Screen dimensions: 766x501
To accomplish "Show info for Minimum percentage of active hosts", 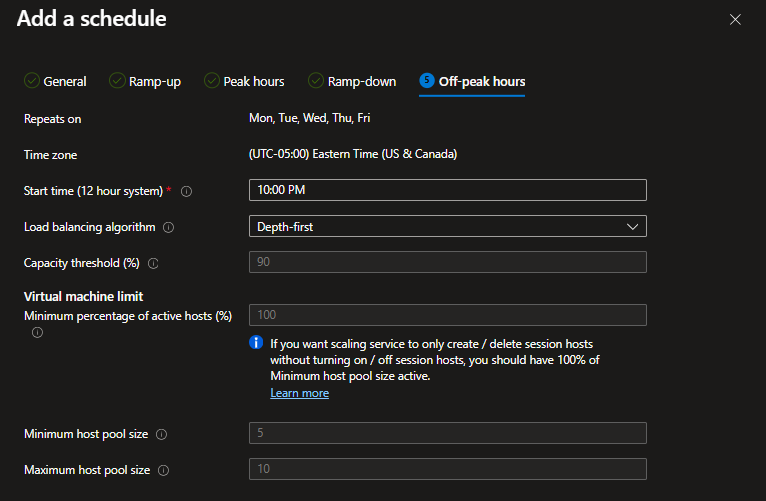I will 37,333.
